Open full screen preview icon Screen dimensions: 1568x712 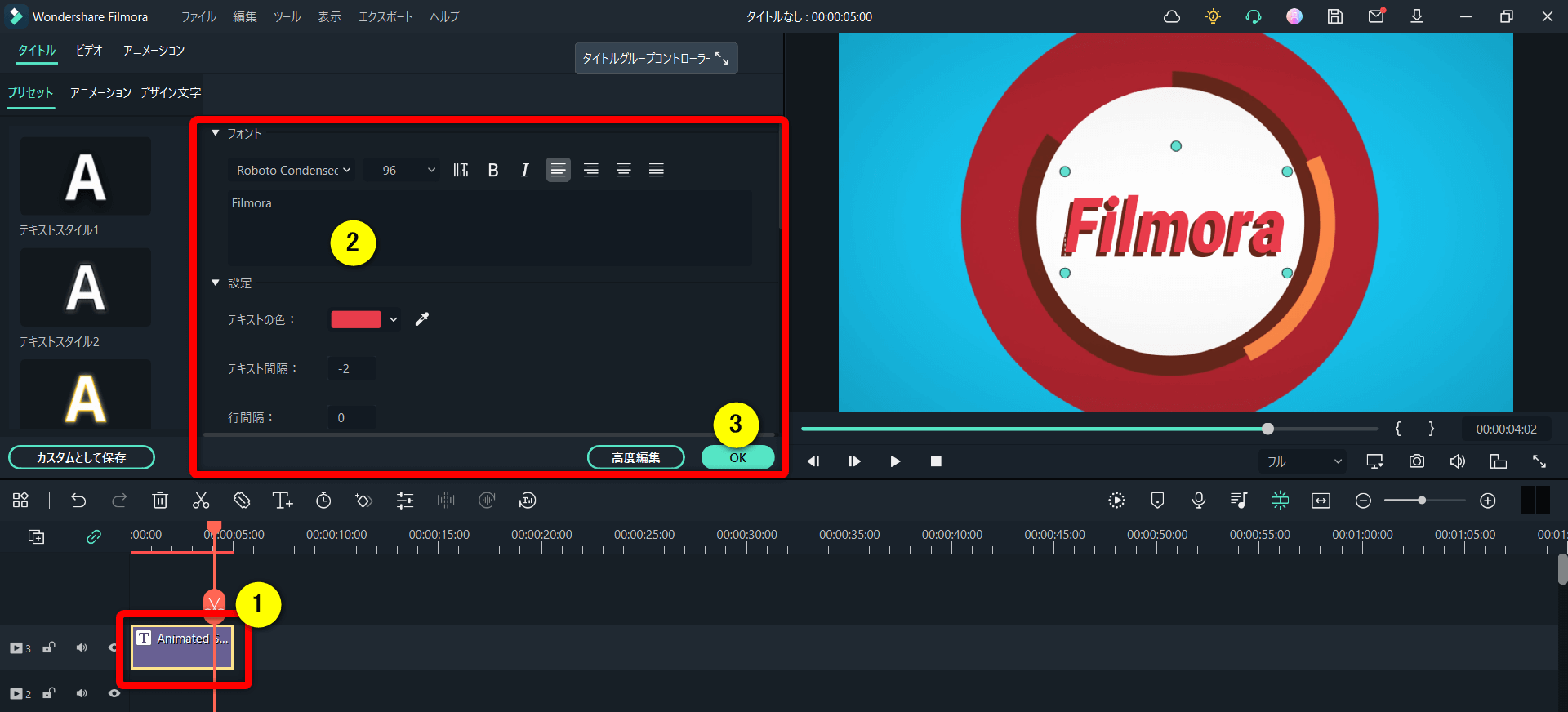1539,461
